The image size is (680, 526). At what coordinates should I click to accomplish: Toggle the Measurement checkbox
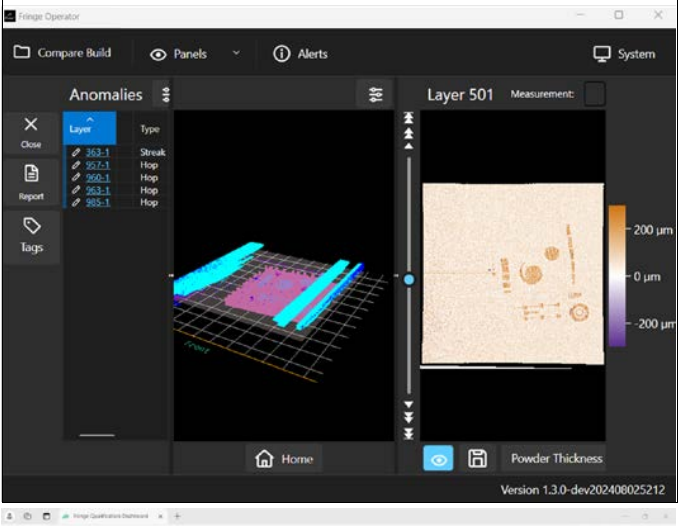click(x=594, y=94)
